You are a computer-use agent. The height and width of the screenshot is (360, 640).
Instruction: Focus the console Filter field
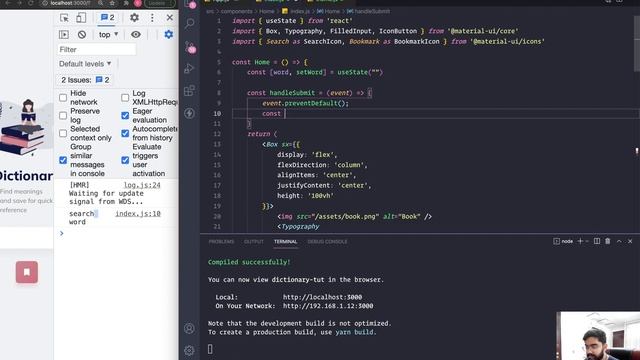tap(97, 49)
